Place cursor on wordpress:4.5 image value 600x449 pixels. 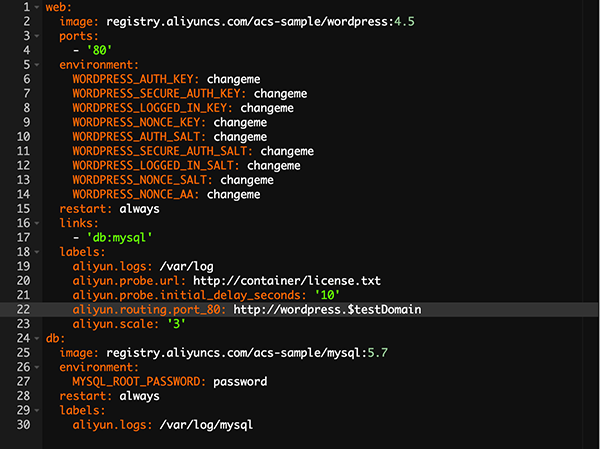point(260,22)
